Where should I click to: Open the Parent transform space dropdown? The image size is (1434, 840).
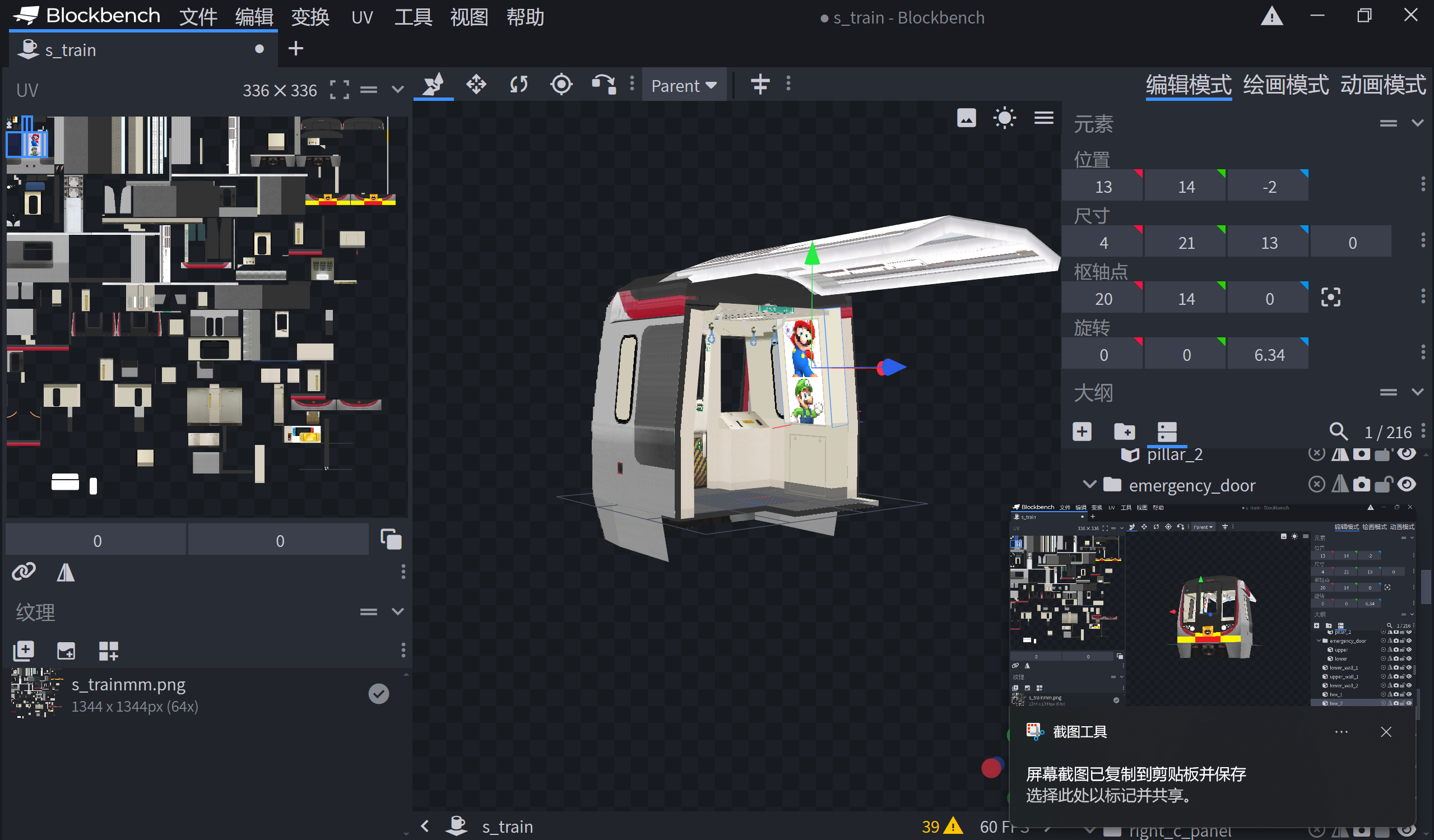[684, 85]
